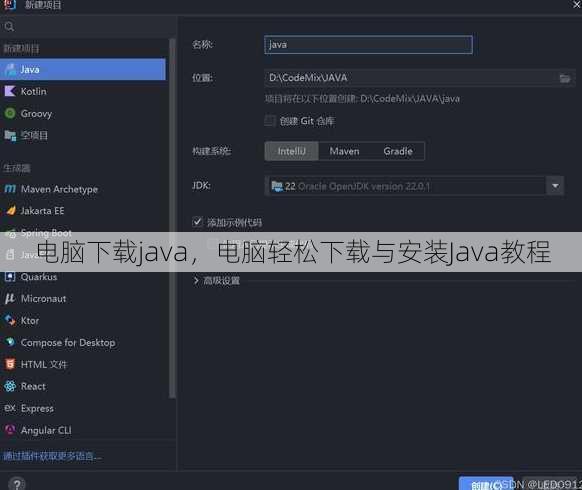Click Compose for Desktop text entry
This screenshot has width=582, height=490.
68,343
